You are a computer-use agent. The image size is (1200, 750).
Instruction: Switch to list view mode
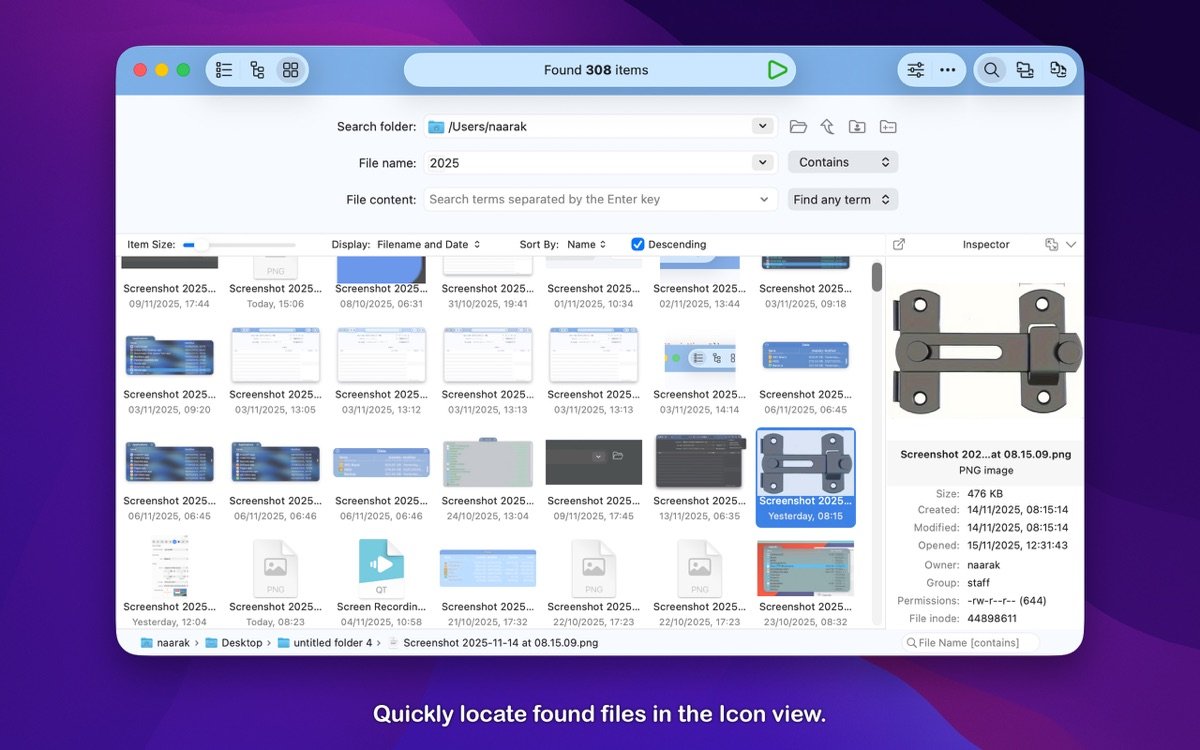tap(224, 70)
